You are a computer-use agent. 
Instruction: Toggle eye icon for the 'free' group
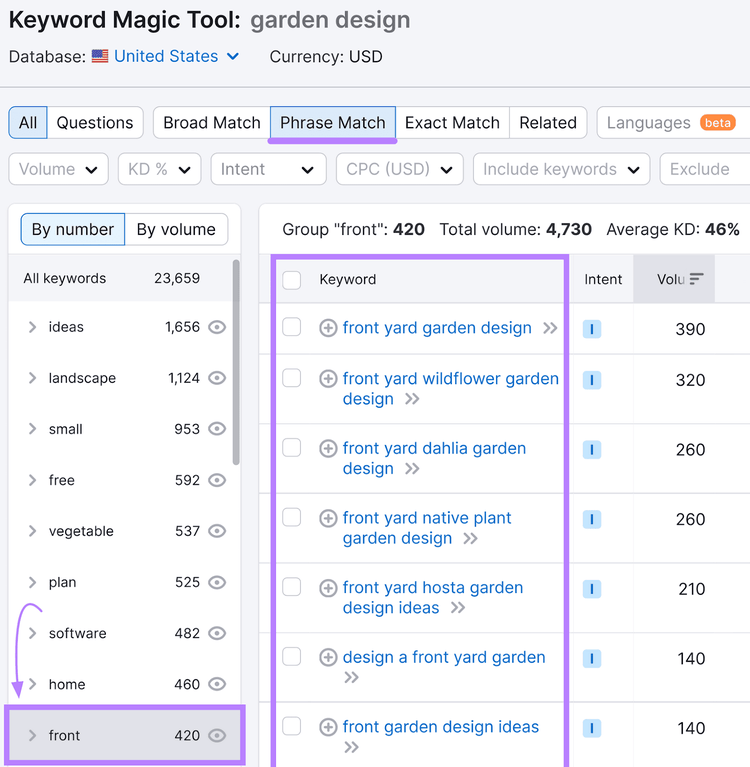(217, 480)
